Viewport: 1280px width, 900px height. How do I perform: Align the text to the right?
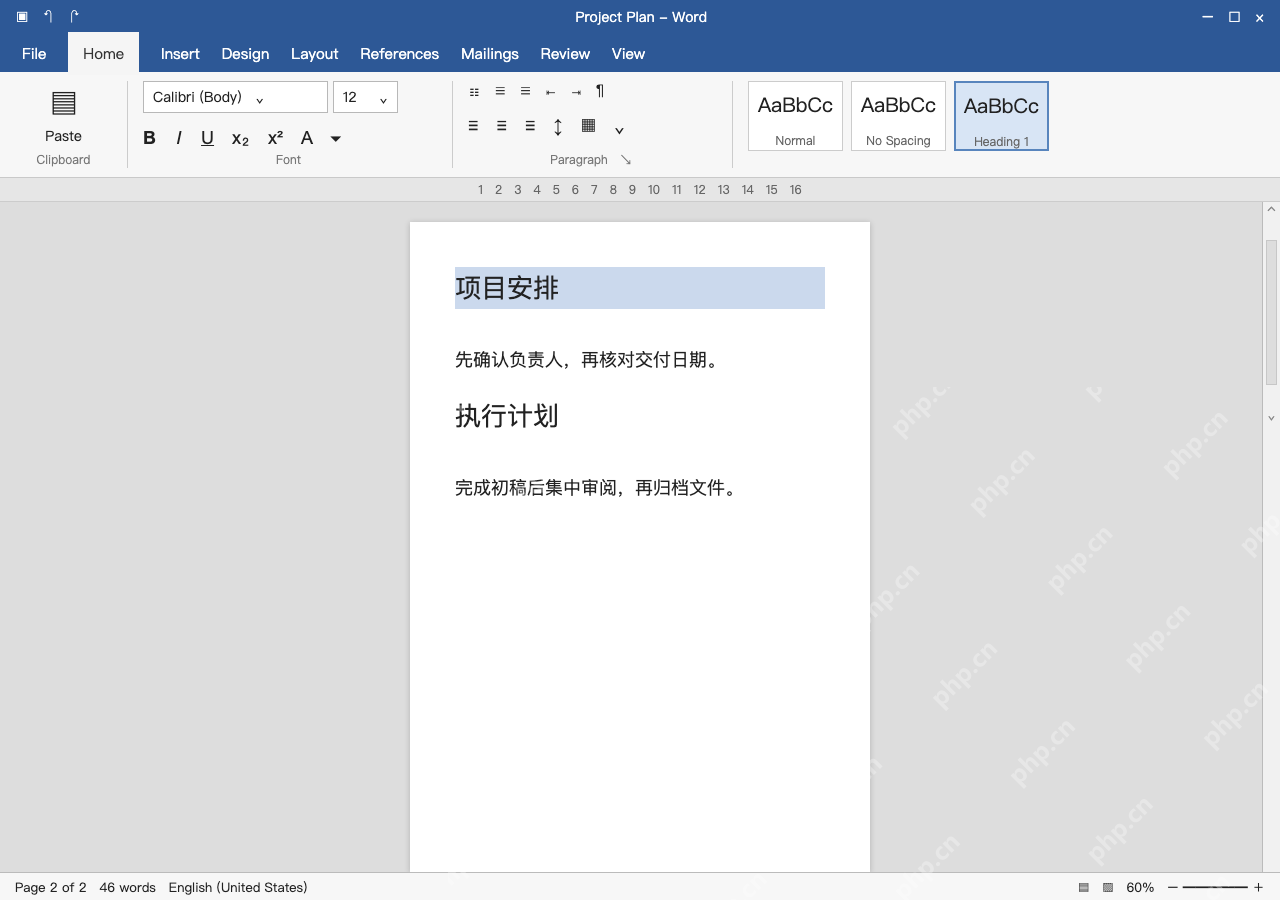click(530, 126)
